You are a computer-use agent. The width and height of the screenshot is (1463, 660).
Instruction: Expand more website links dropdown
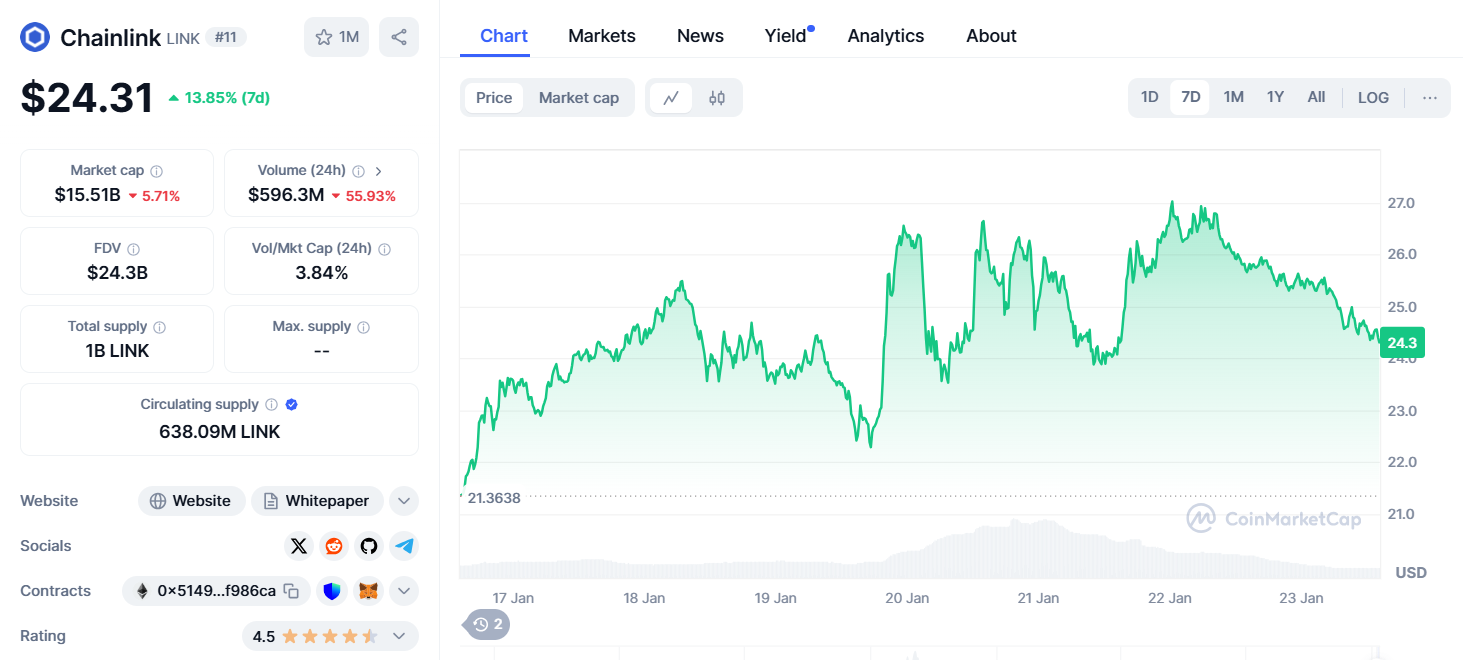[403, 501]
